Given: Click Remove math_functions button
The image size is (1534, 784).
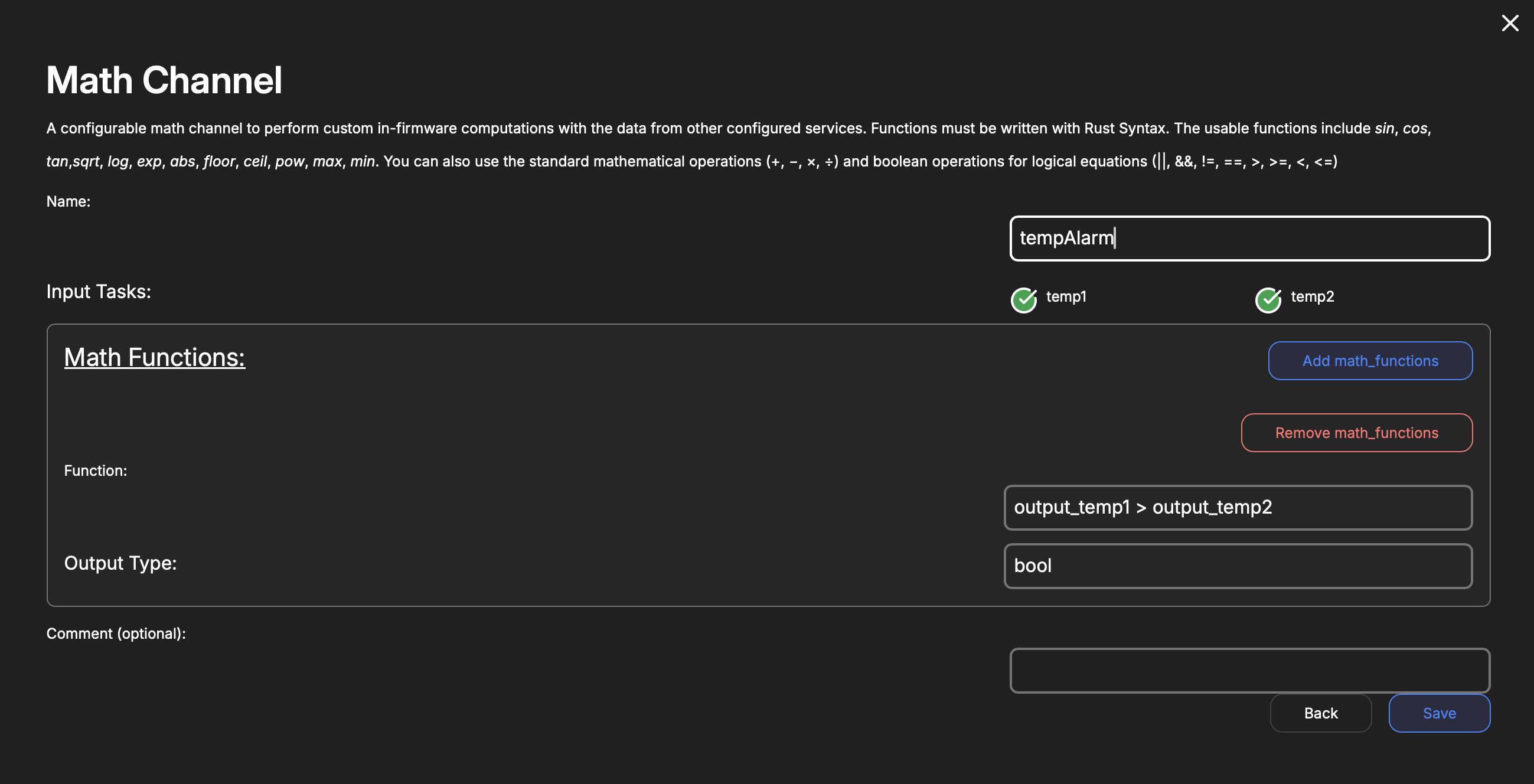Looking at the screenshot, I should [1356, 433].
